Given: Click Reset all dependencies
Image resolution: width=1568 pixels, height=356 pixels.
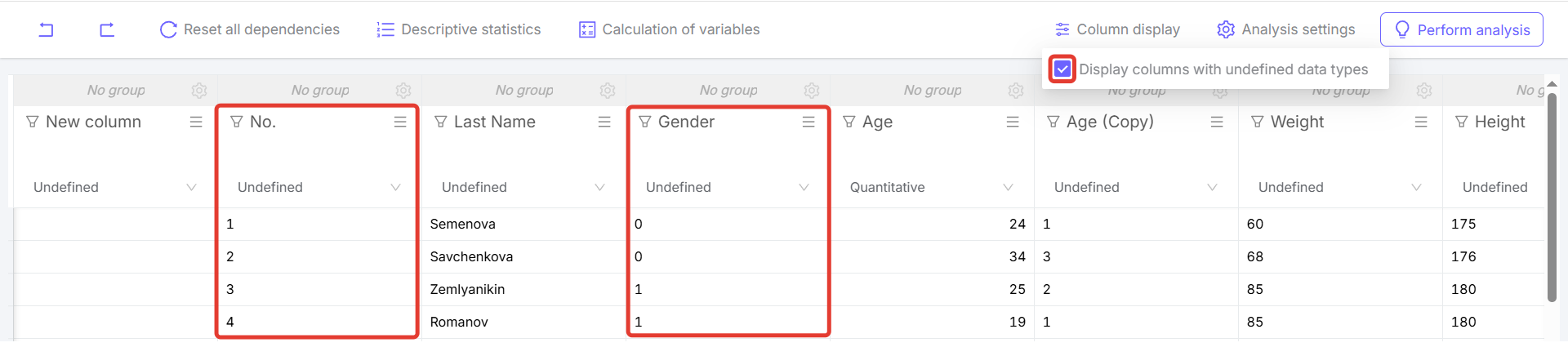Looking at the screenshot, I should click(249, 29).
